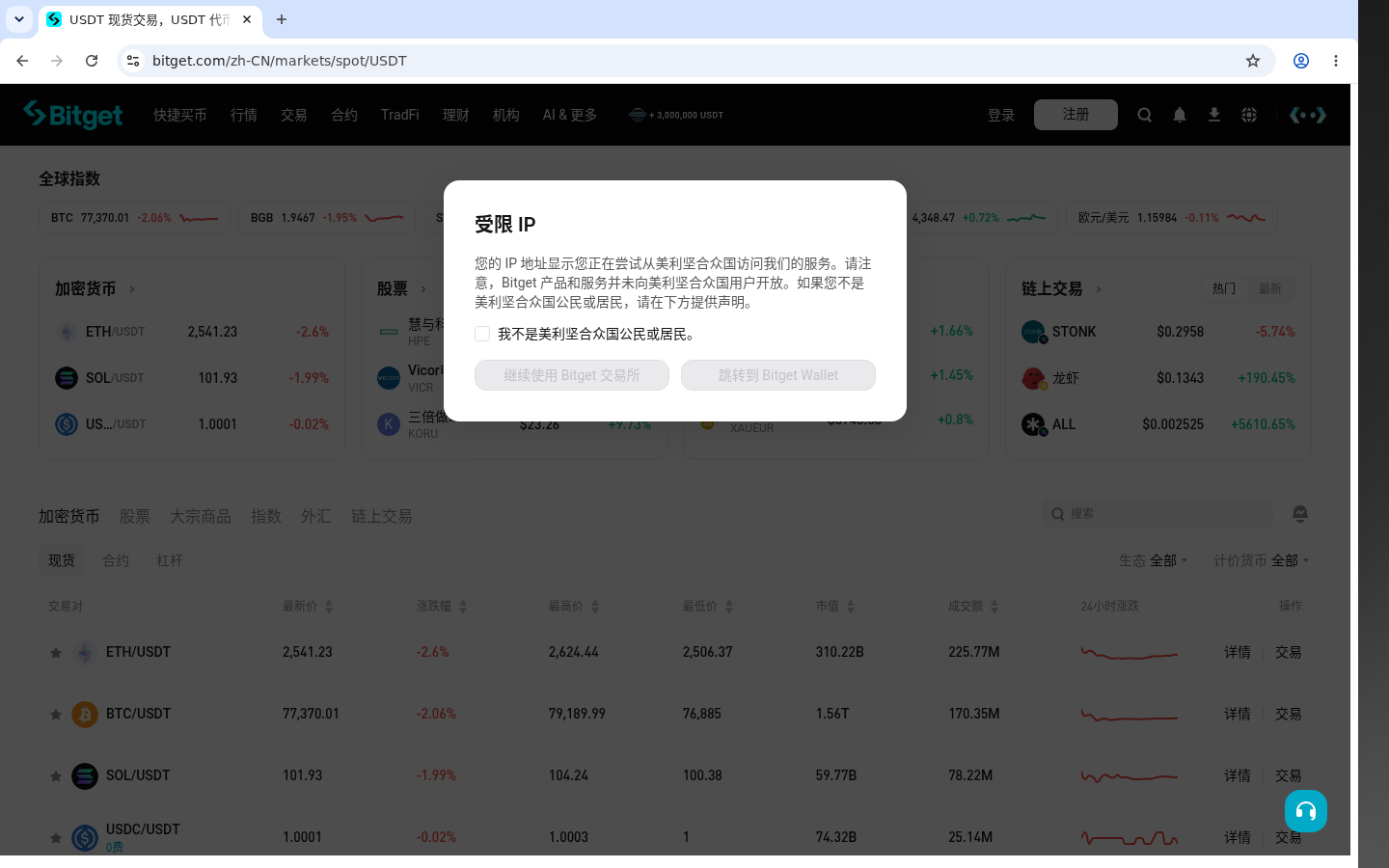Click the ETH/USDT 24h sparkline chart
The image size is (1389, 868).
click(x=1130, y=654)
